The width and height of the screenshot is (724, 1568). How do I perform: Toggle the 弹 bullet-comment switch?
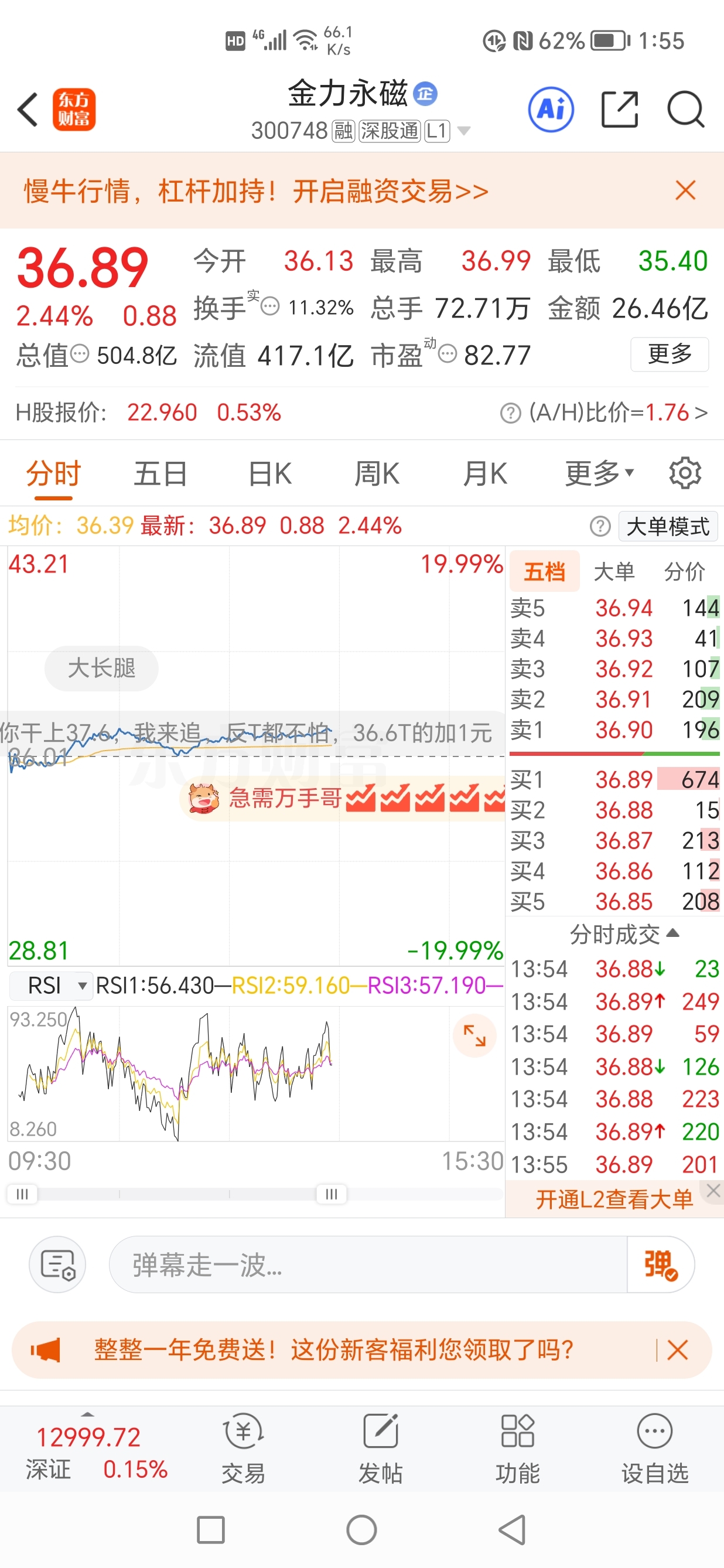click(661, 1264)
